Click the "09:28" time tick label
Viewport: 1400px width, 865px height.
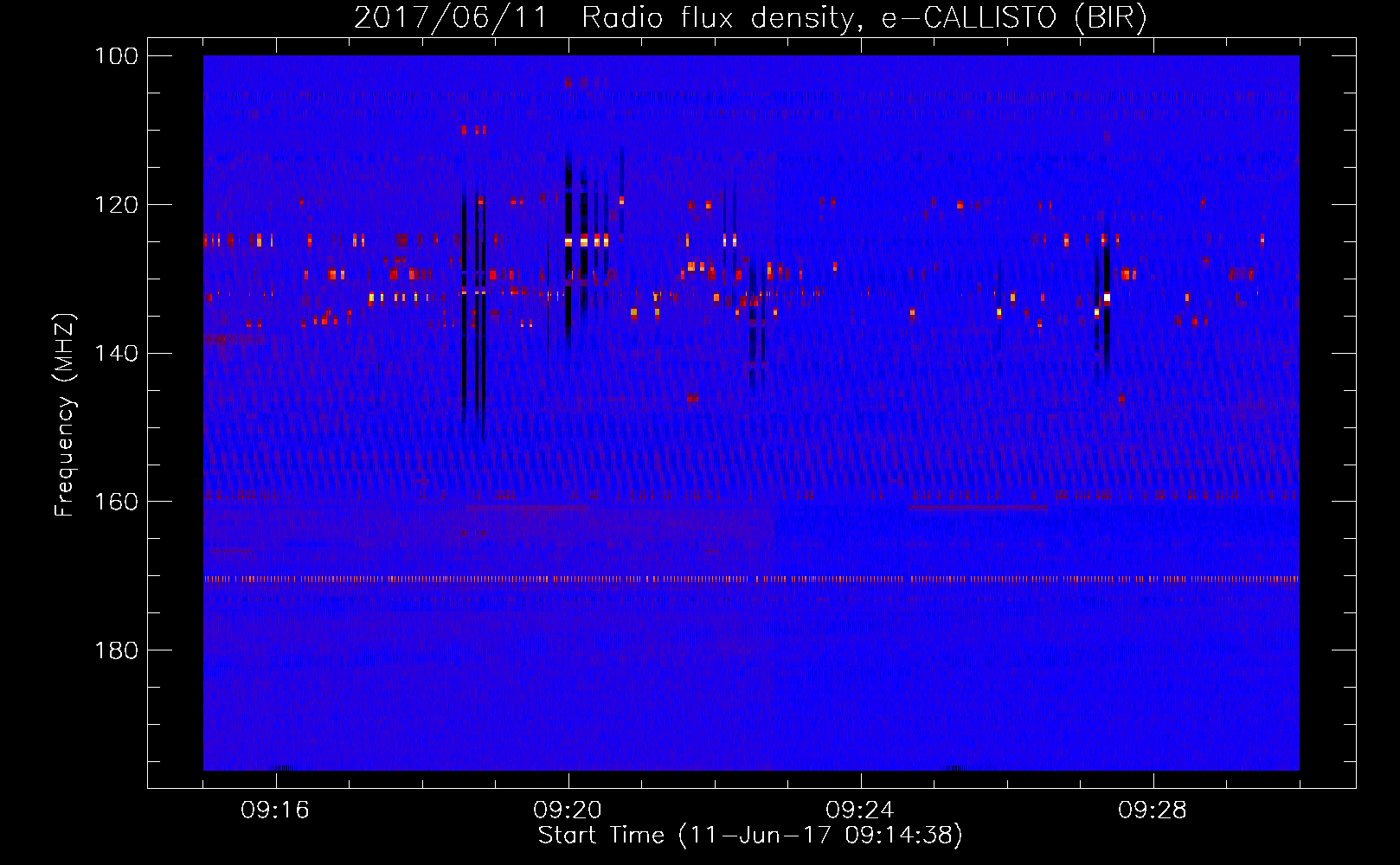(1153, 811)
